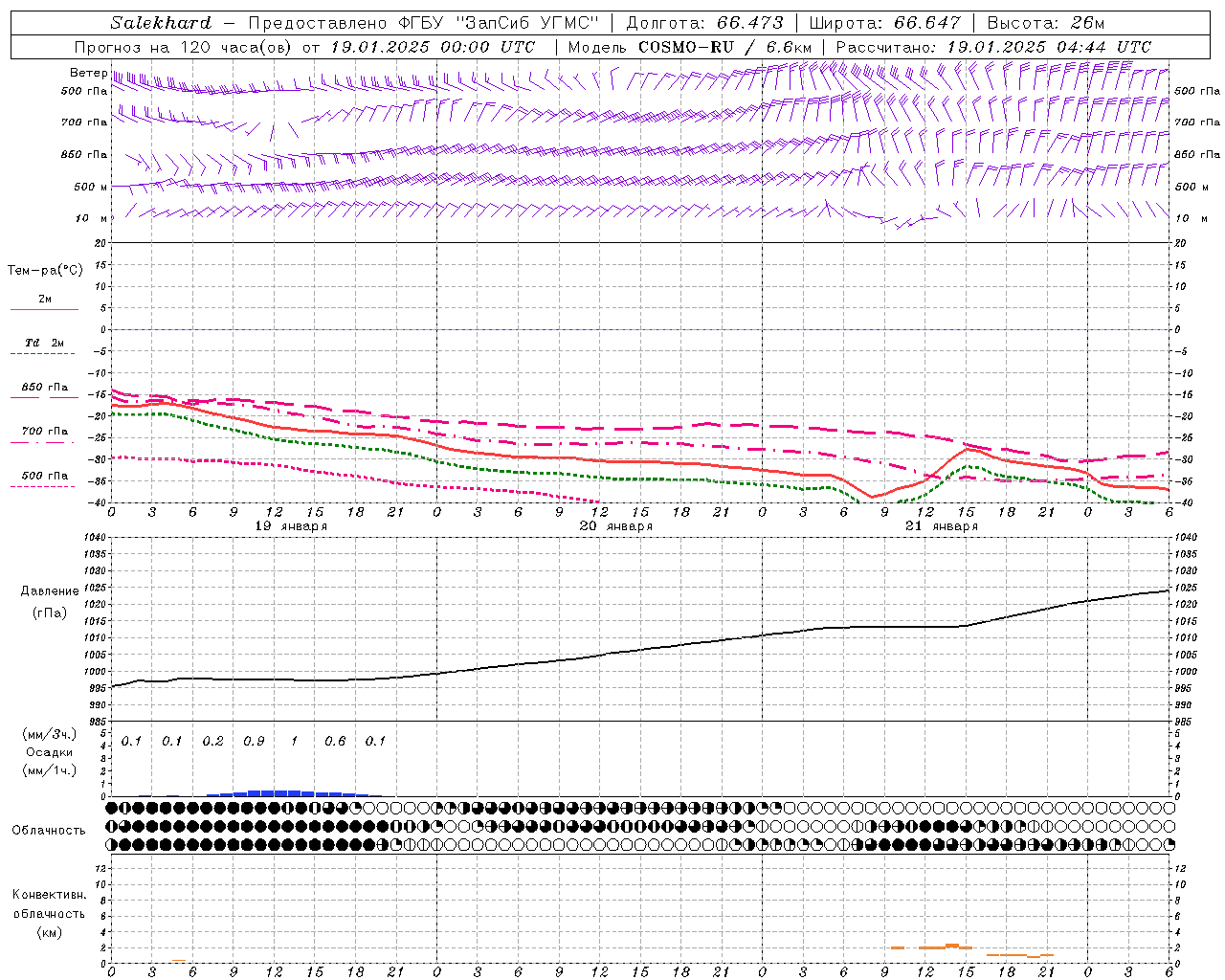Click the "19 января" date label
The height and width of the screenshot is (980, 1225).
pyautogui.click(x=291, y=526)
